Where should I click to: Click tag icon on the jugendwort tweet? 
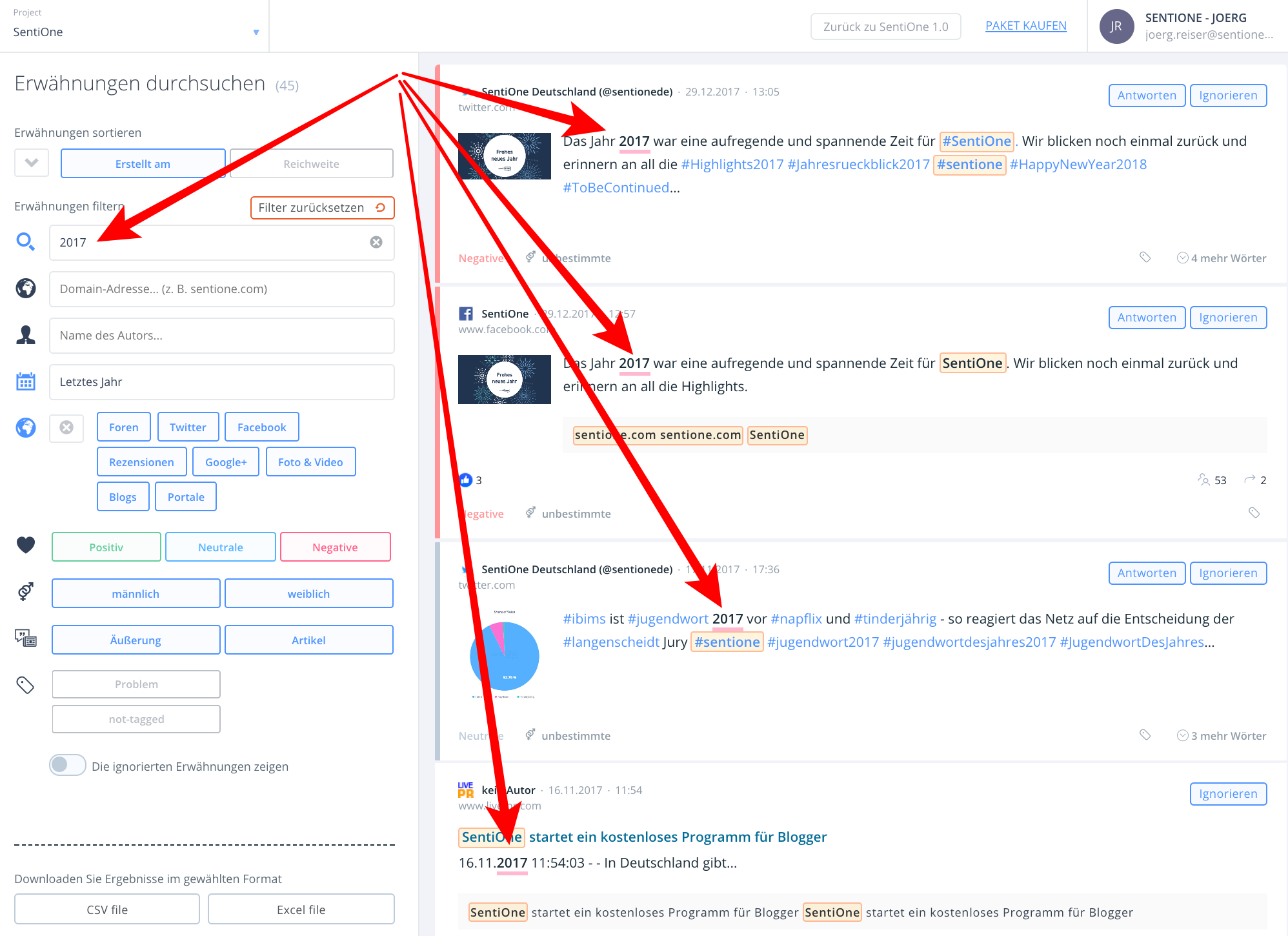point(1145,735)
